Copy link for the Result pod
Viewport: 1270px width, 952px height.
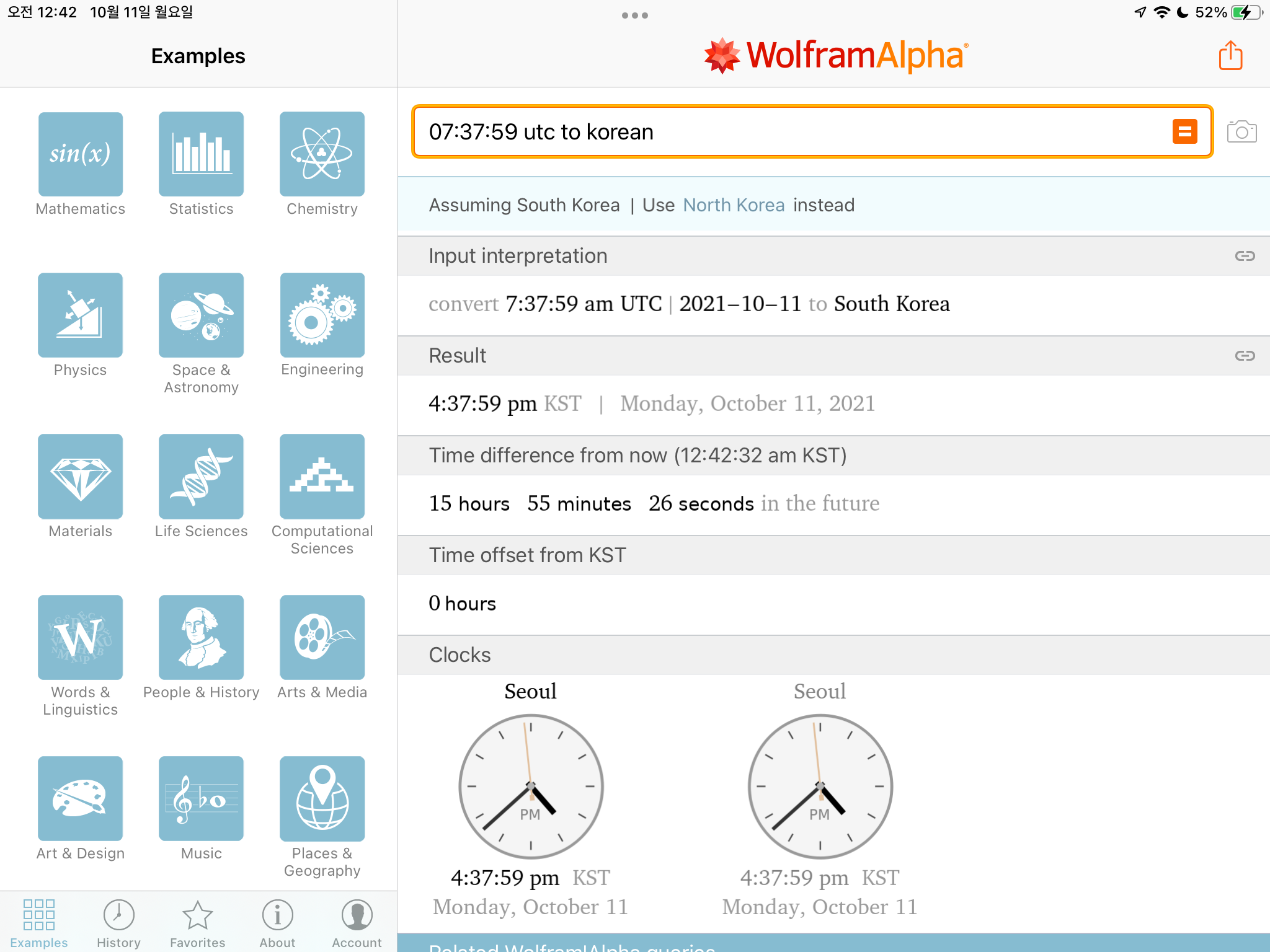(1245, 356)
